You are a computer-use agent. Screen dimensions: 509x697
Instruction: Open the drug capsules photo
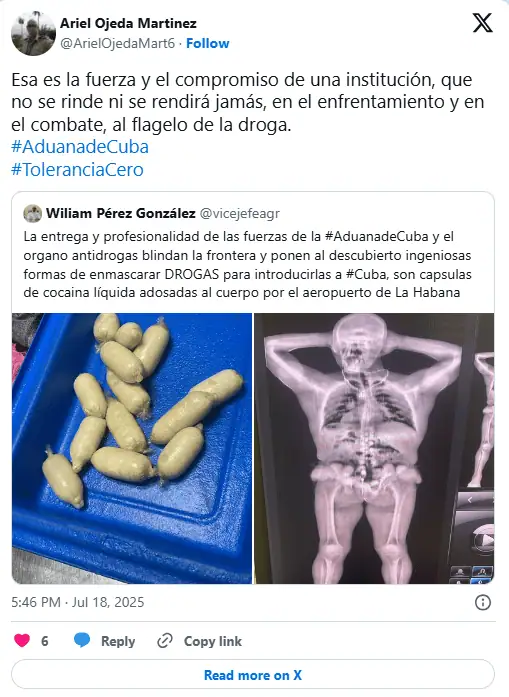click(x=132, y=448)
